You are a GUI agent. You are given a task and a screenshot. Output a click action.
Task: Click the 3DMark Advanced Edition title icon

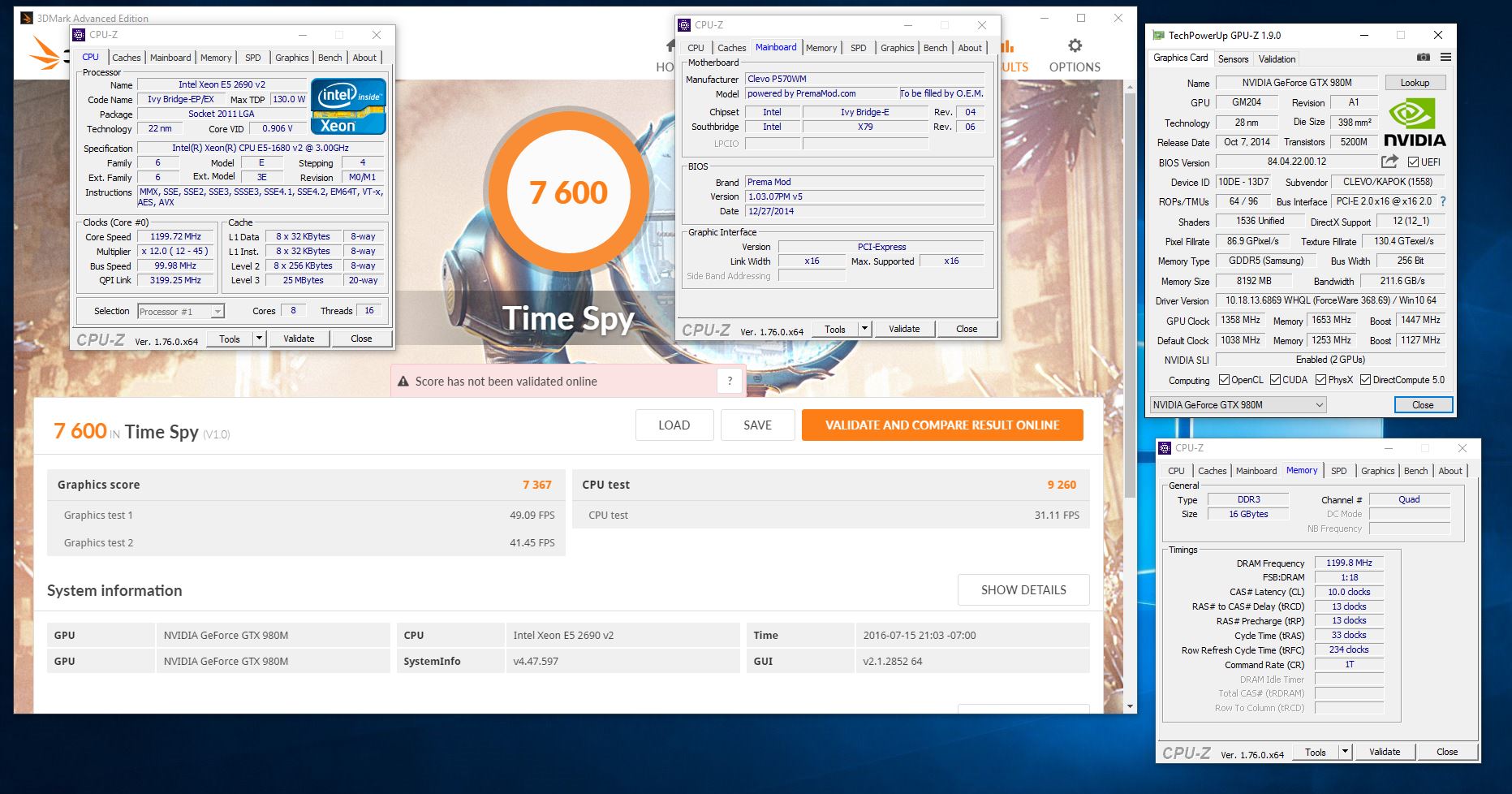(x=27, y=18)
